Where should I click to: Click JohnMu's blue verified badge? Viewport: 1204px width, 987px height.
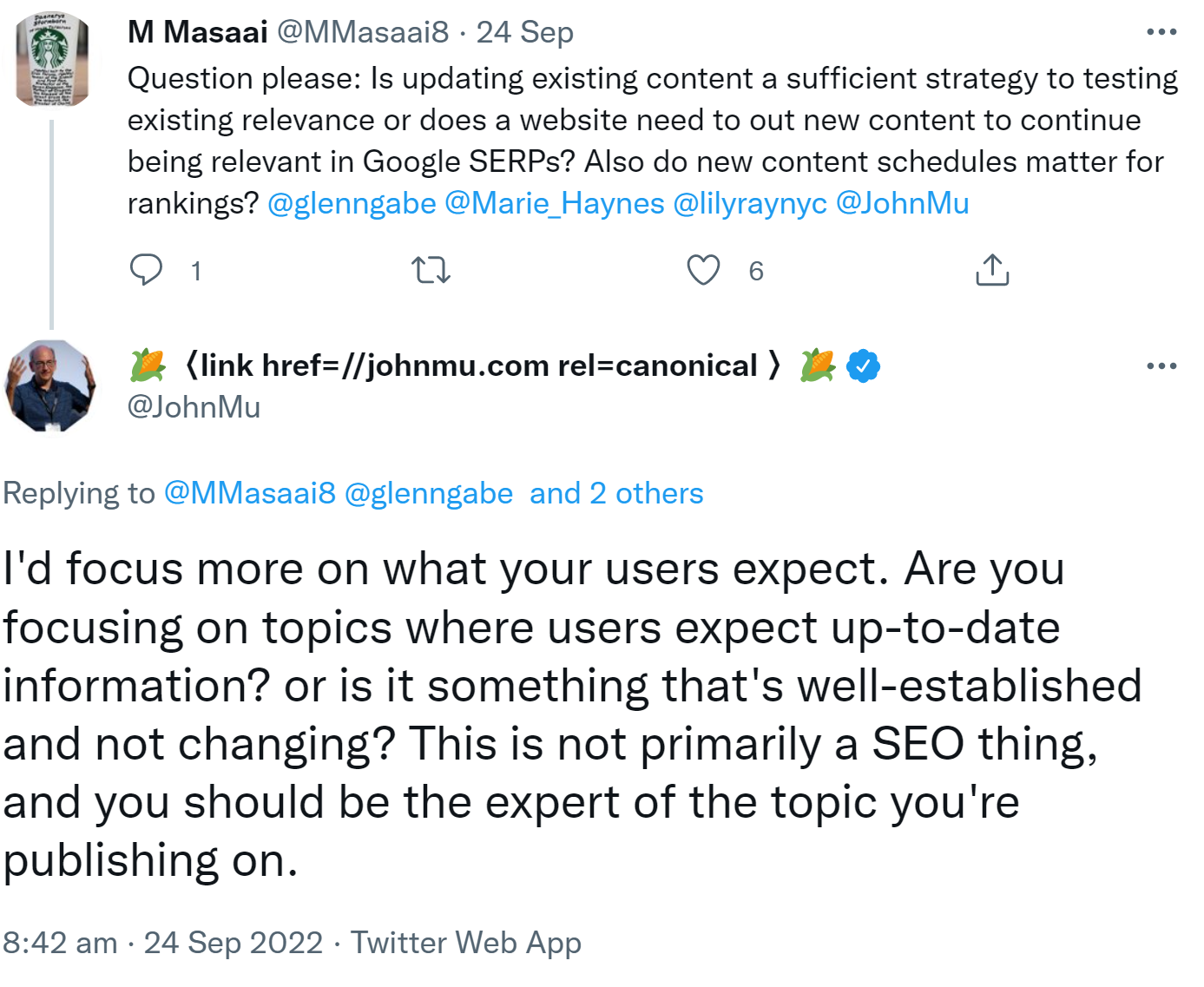(864, 365)
